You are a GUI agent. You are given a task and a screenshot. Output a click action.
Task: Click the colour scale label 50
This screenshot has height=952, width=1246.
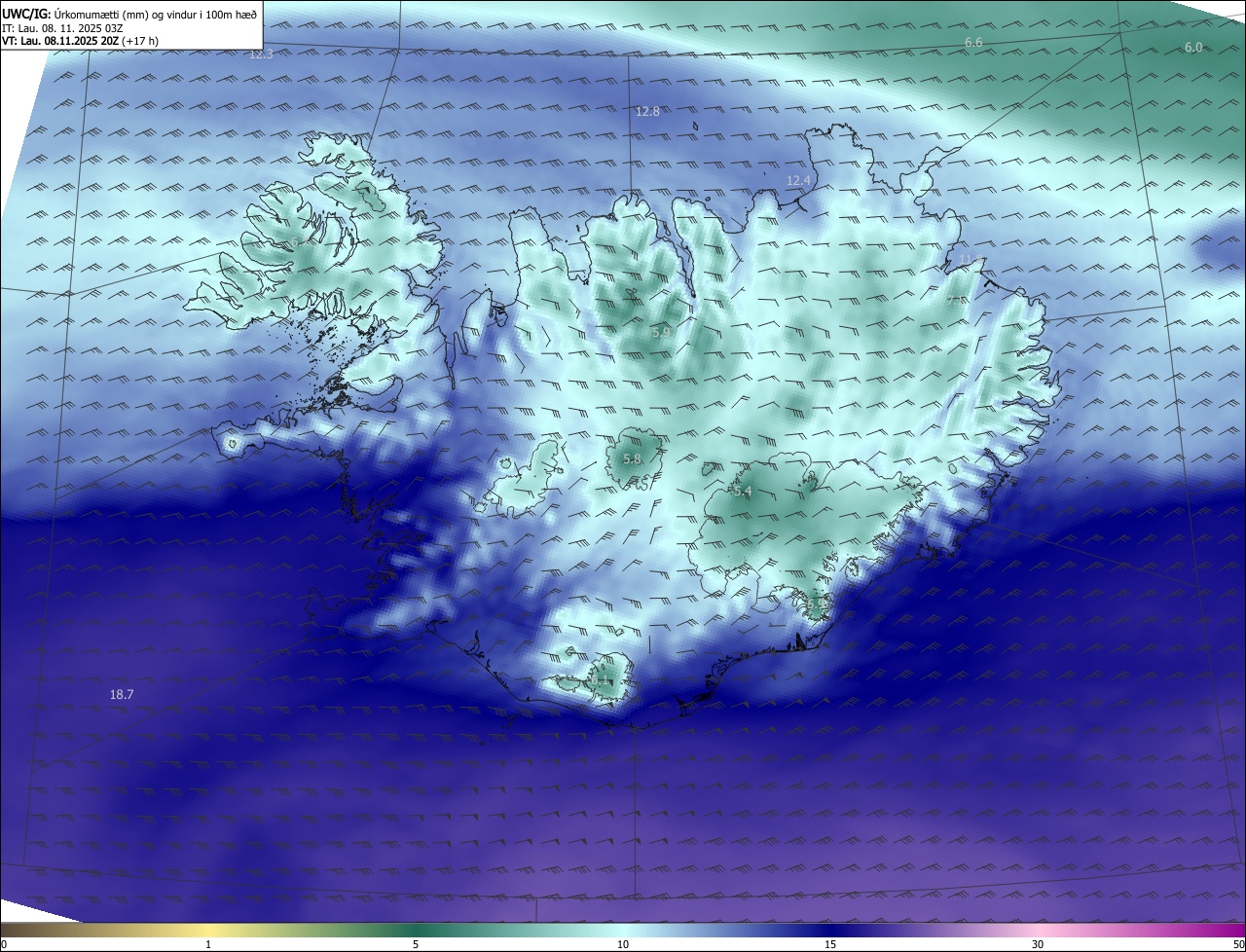point(1238,944)
